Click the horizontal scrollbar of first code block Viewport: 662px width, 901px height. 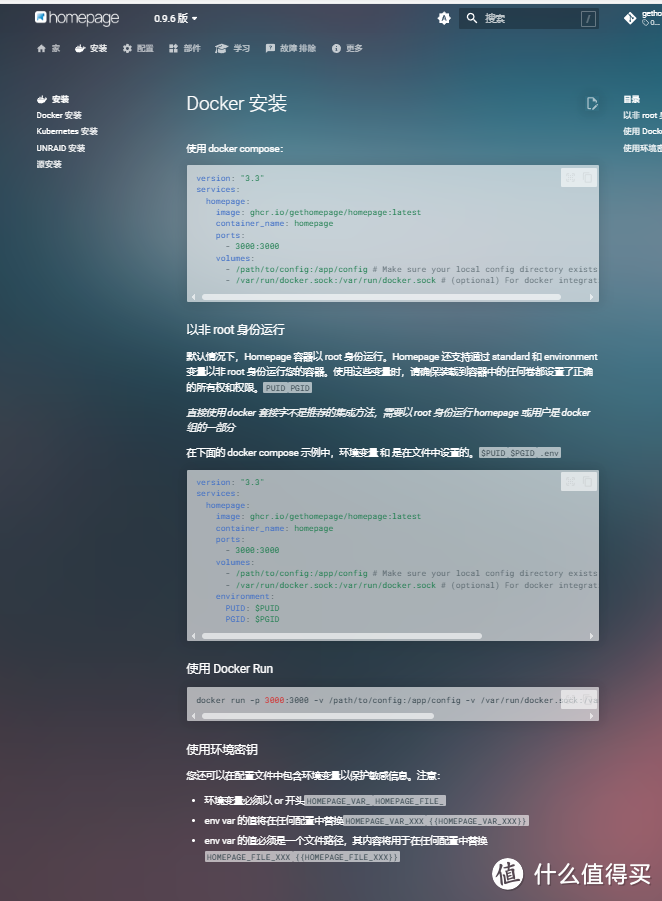(382, 297)
